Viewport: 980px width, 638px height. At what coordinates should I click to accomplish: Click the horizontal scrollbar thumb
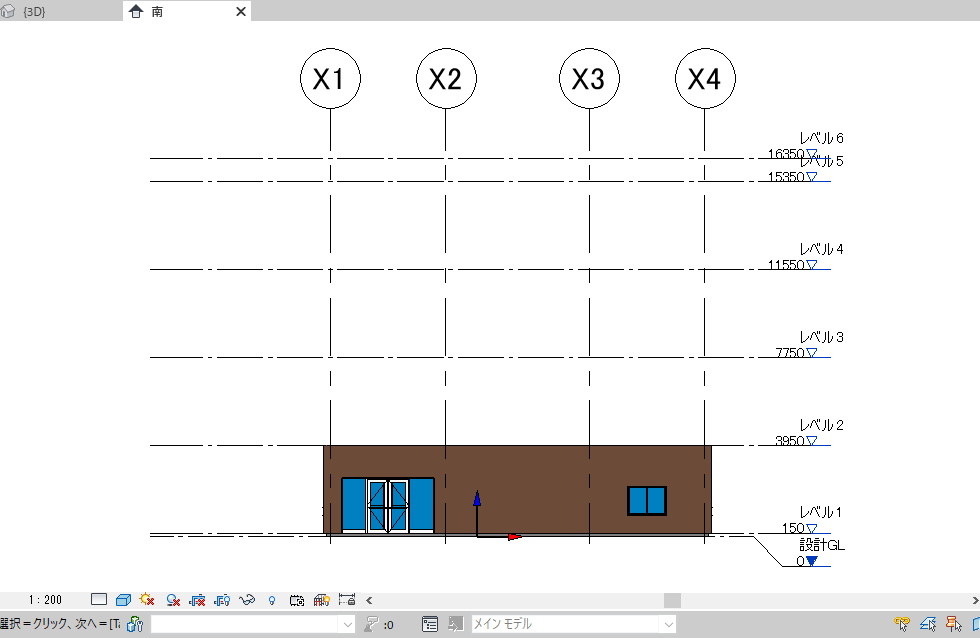672,601
